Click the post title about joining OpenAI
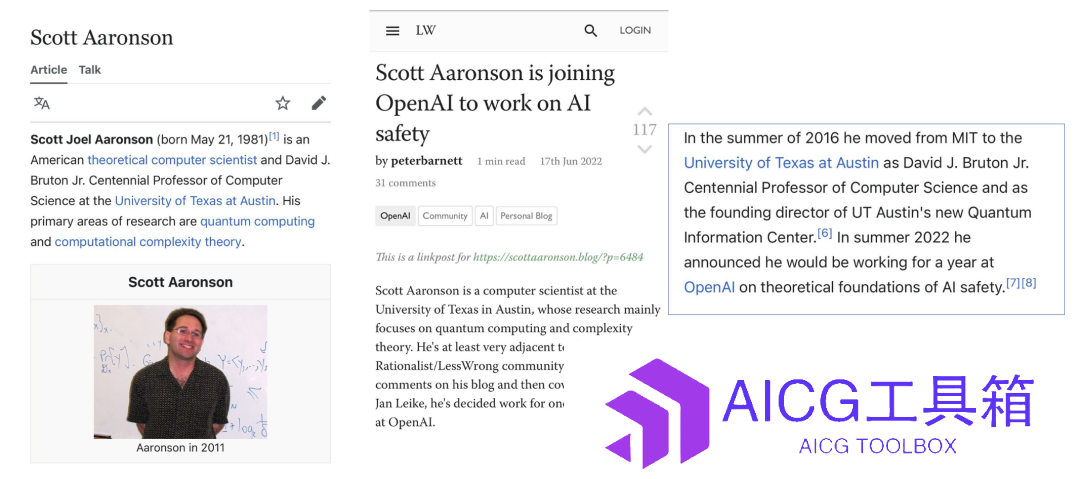The image size is (1080, 479). (495, 103)
